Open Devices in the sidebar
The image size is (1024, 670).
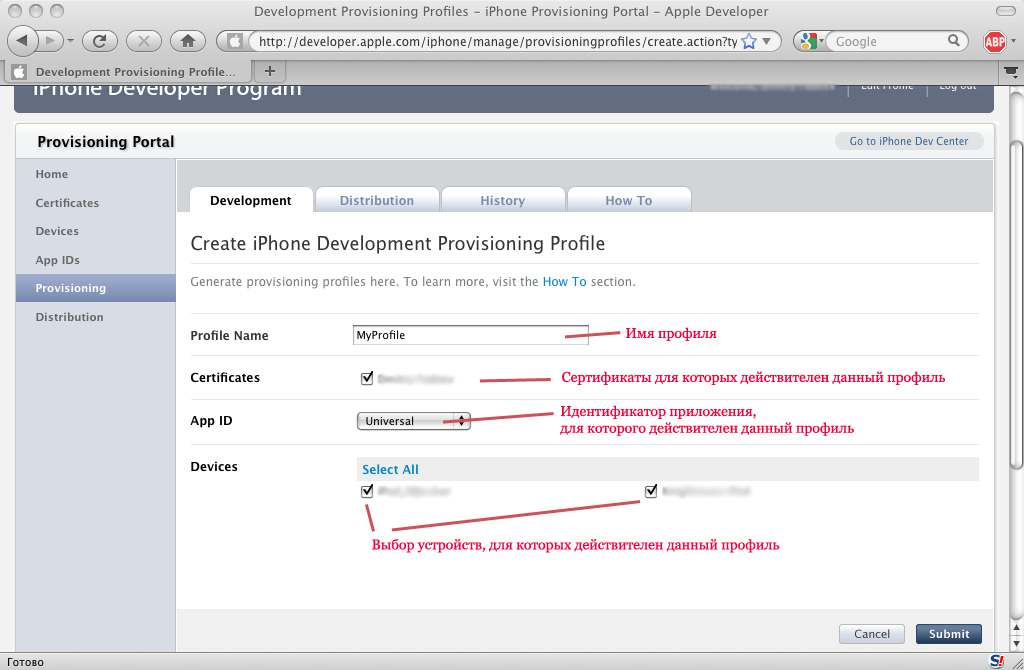[x=57, y=231]
